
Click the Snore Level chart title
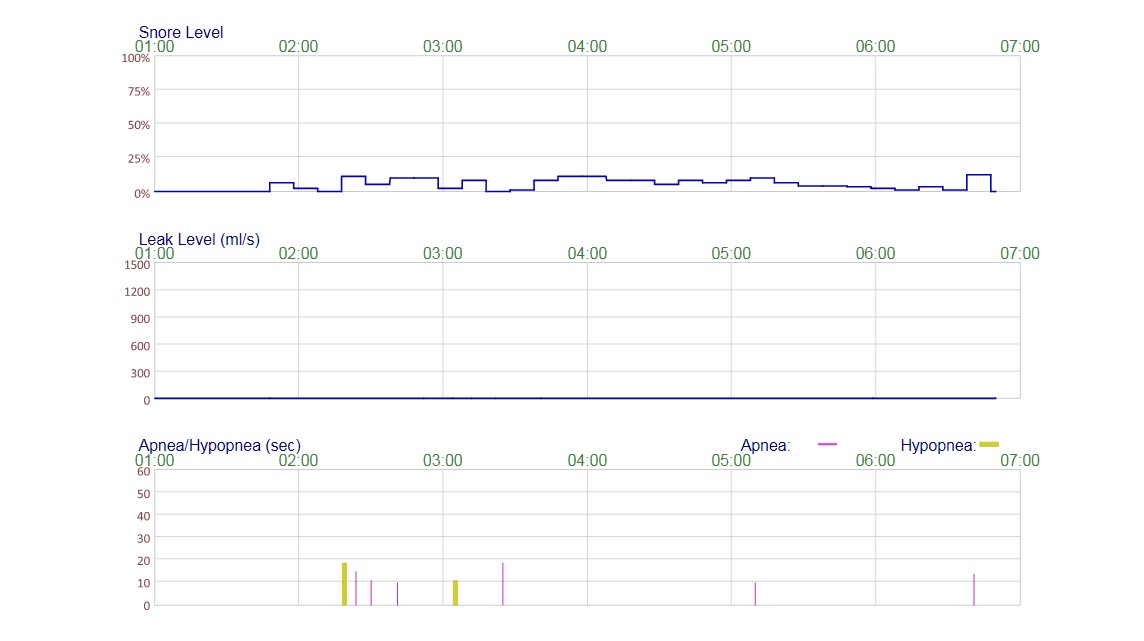180,32
